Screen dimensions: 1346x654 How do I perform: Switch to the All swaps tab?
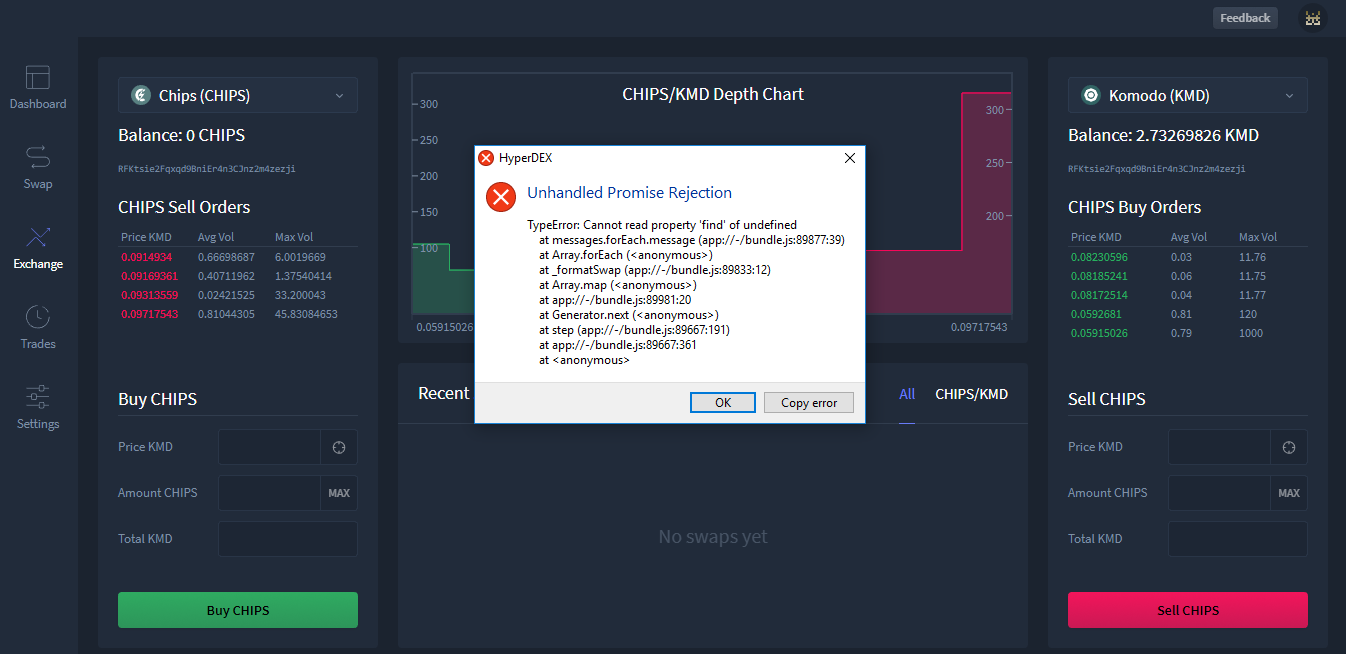tap(906, 393)
